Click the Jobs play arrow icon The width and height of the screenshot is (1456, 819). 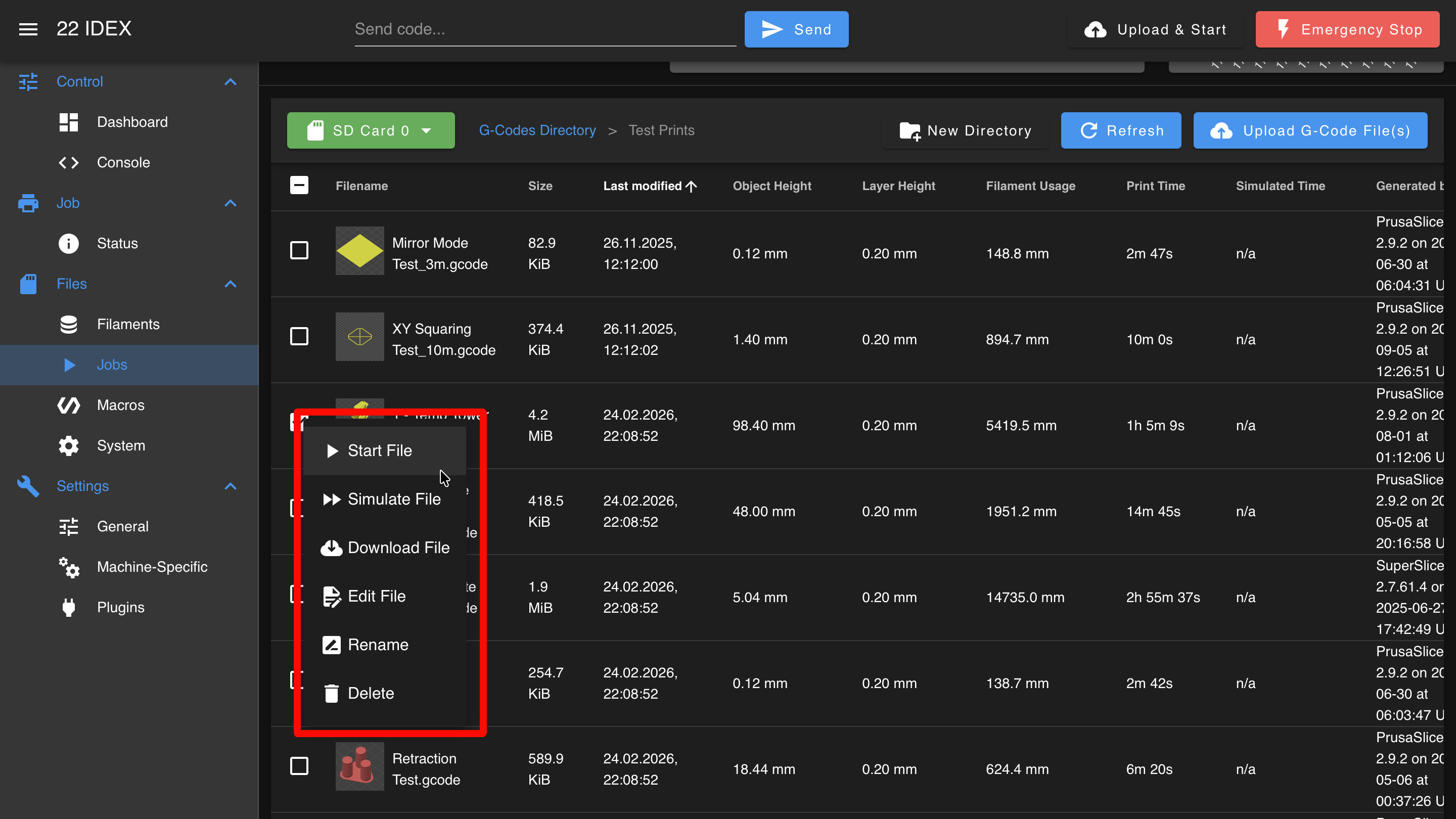pyautogui.click(x=70, y=365)
